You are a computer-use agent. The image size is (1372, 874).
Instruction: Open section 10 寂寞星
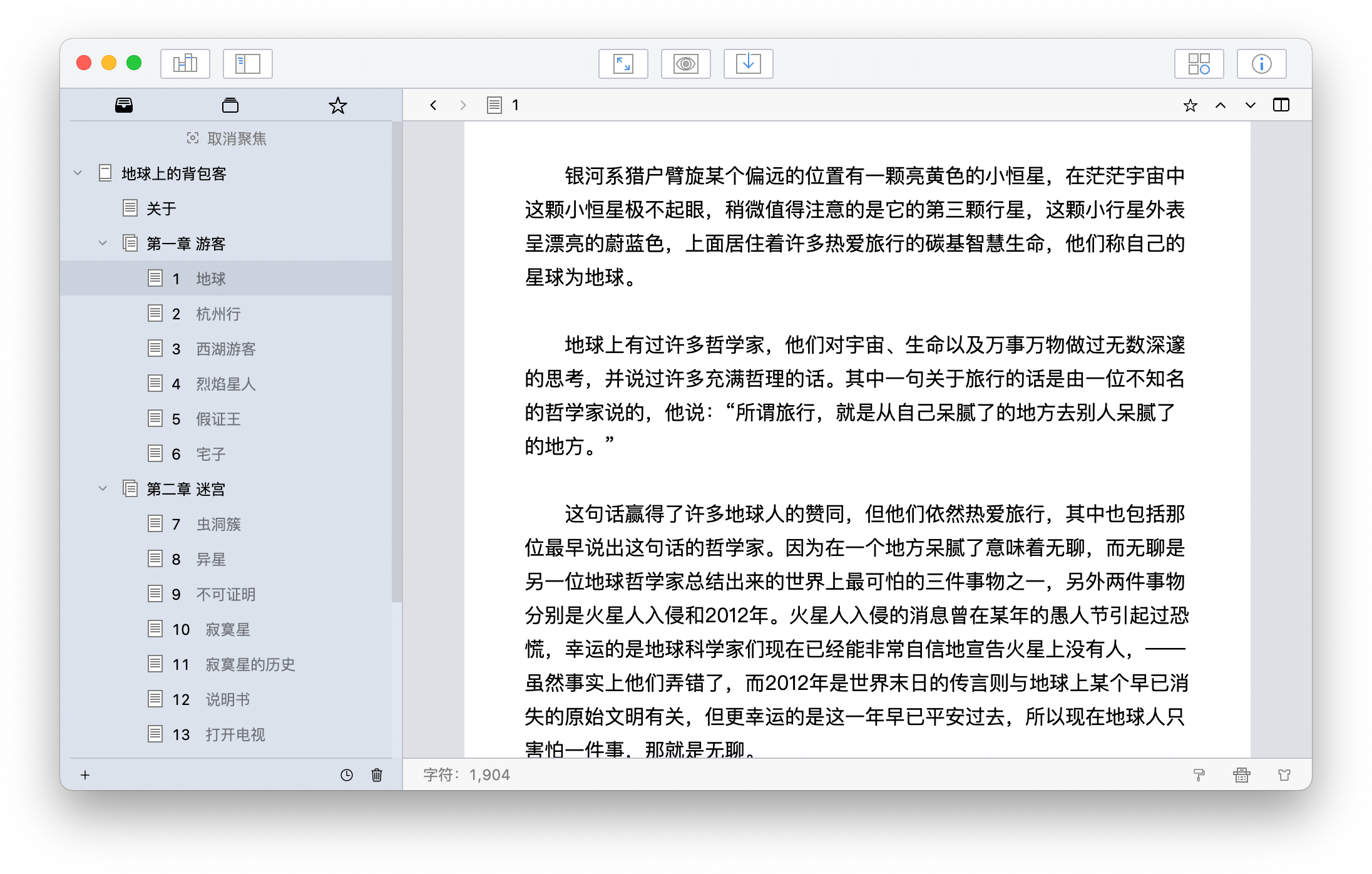[227, 629]
